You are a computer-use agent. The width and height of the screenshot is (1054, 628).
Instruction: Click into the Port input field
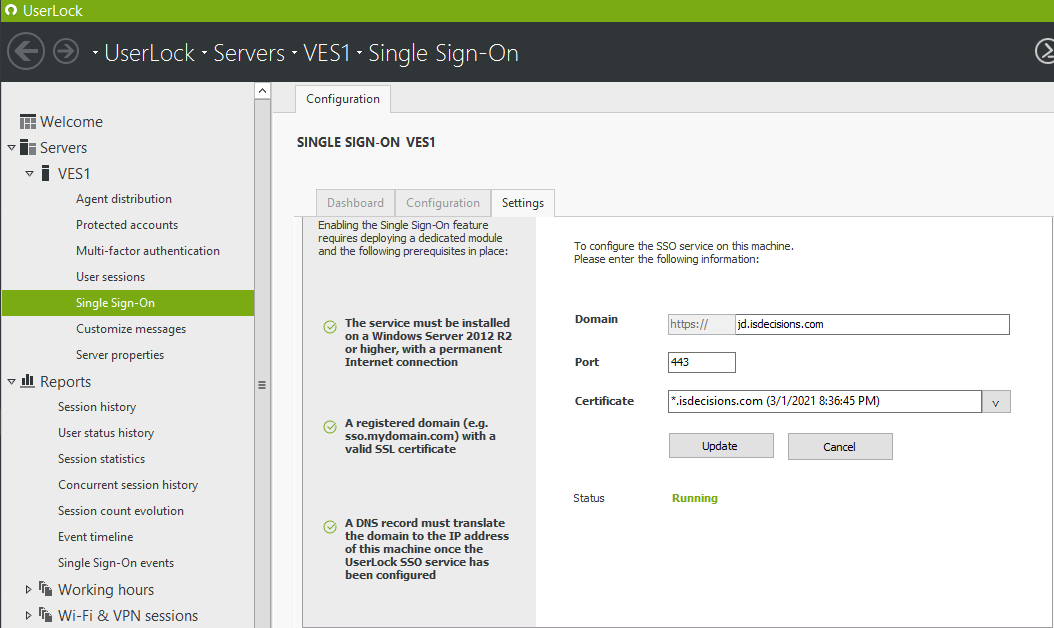point(702,362)
